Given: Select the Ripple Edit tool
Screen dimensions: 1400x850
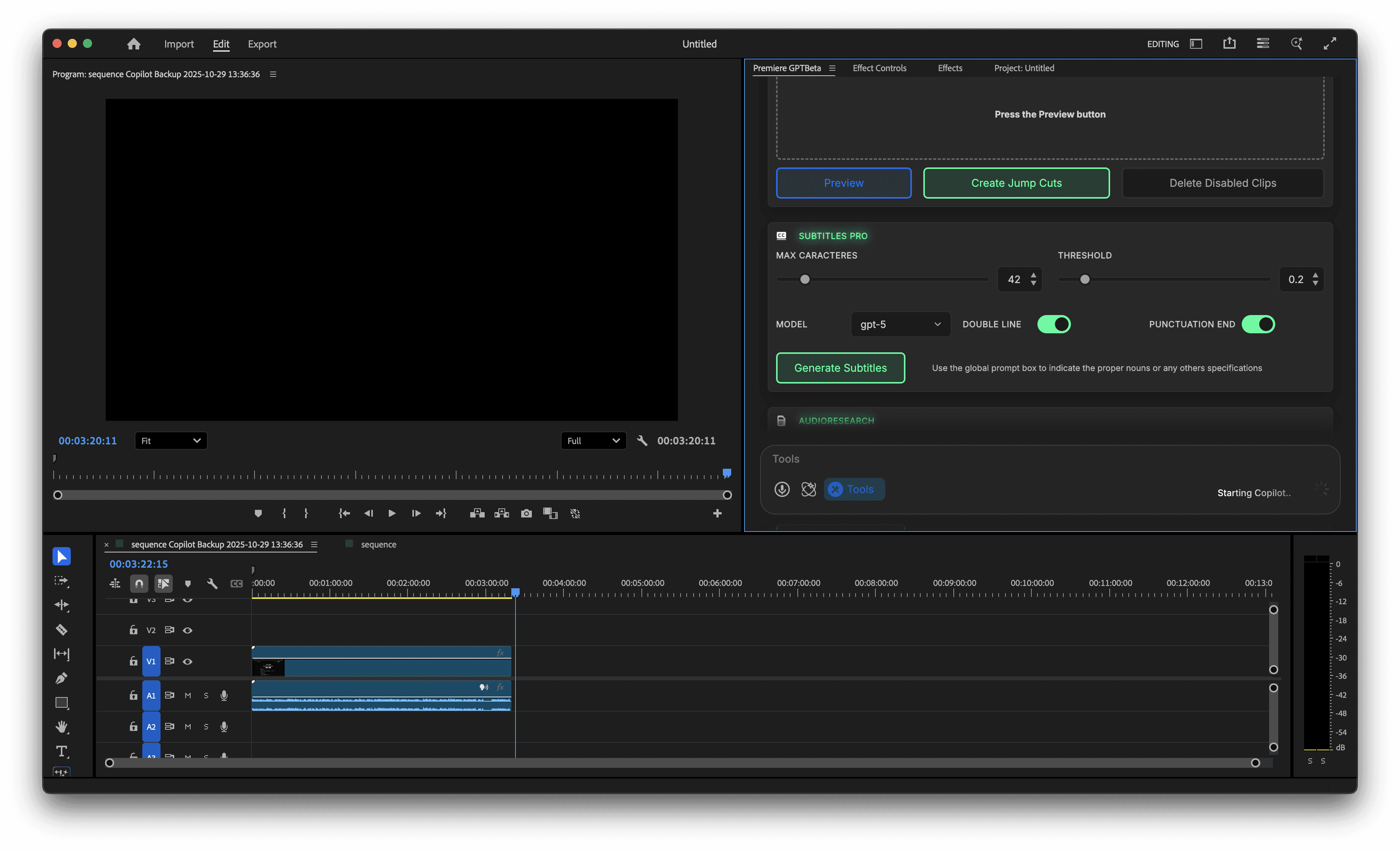Looking at the screenshot, I should coord(61,605).
